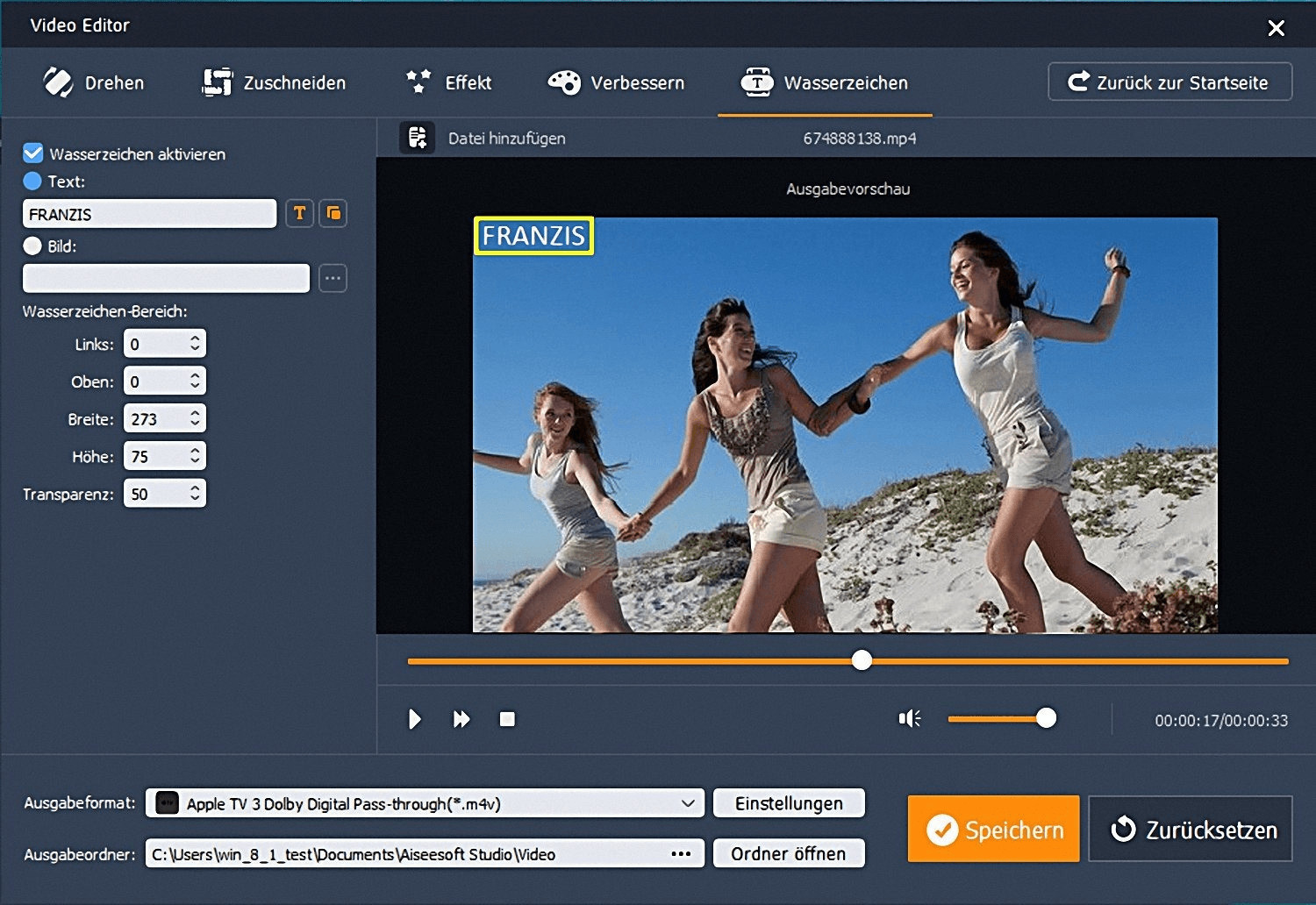
Task: Expand the Ausgabeformat dropdown
Action: click(688, 803)
